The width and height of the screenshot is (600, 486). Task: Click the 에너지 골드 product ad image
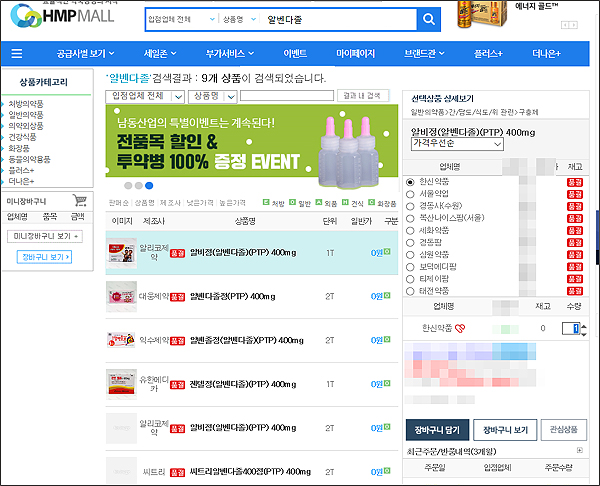point(482,14)
